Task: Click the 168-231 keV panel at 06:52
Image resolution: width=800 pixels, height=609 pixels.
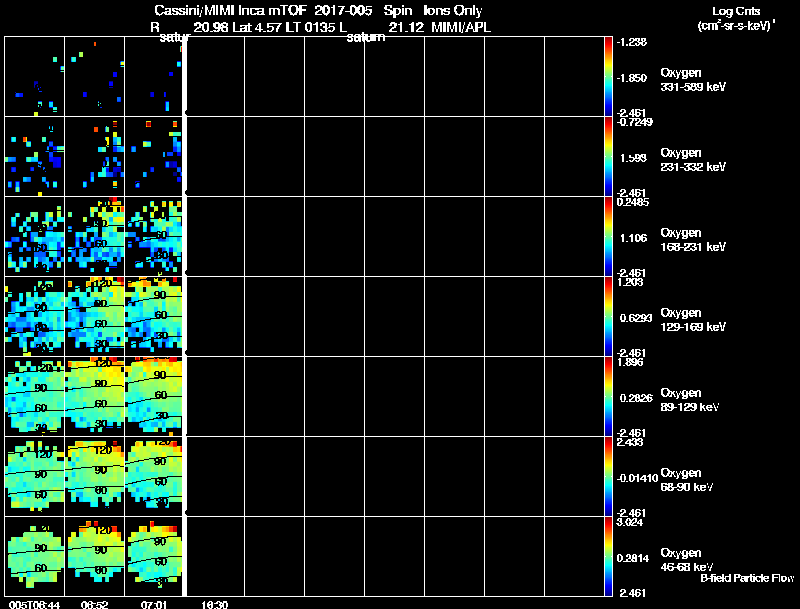Action: coord(95,236)
